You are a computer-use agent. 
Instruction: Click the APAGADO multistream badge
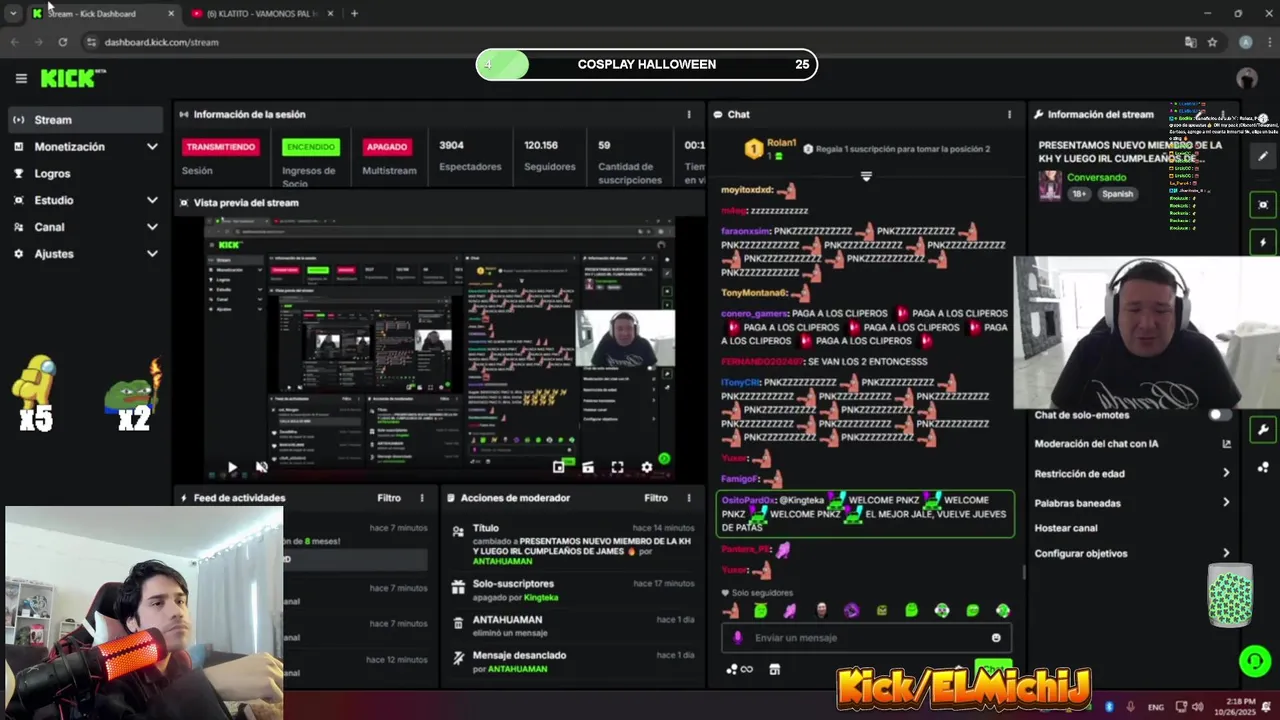click(x=387, y=147)
